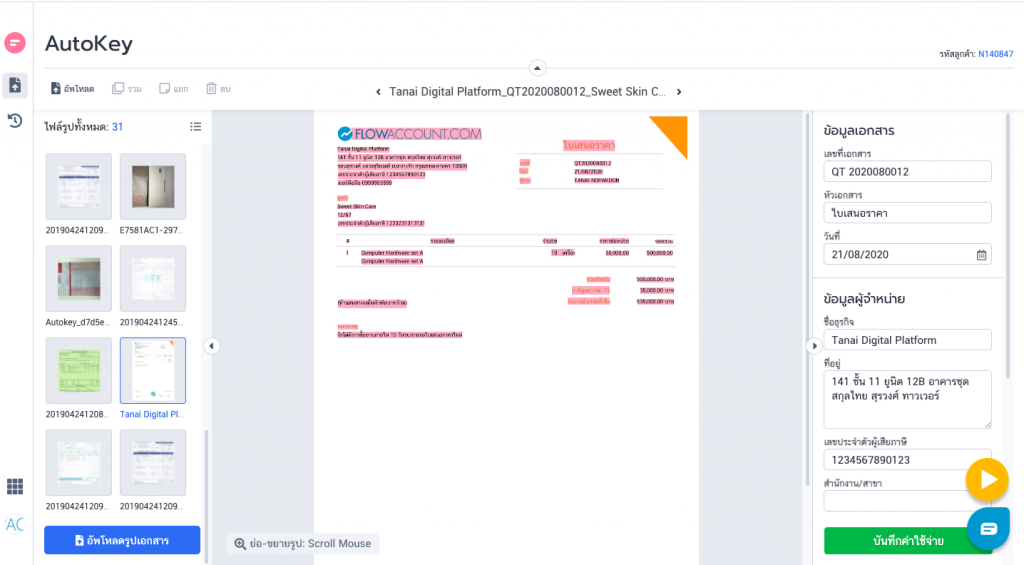Switch file list to list view icon
The image size is (1024, 565).
(195, 127)
